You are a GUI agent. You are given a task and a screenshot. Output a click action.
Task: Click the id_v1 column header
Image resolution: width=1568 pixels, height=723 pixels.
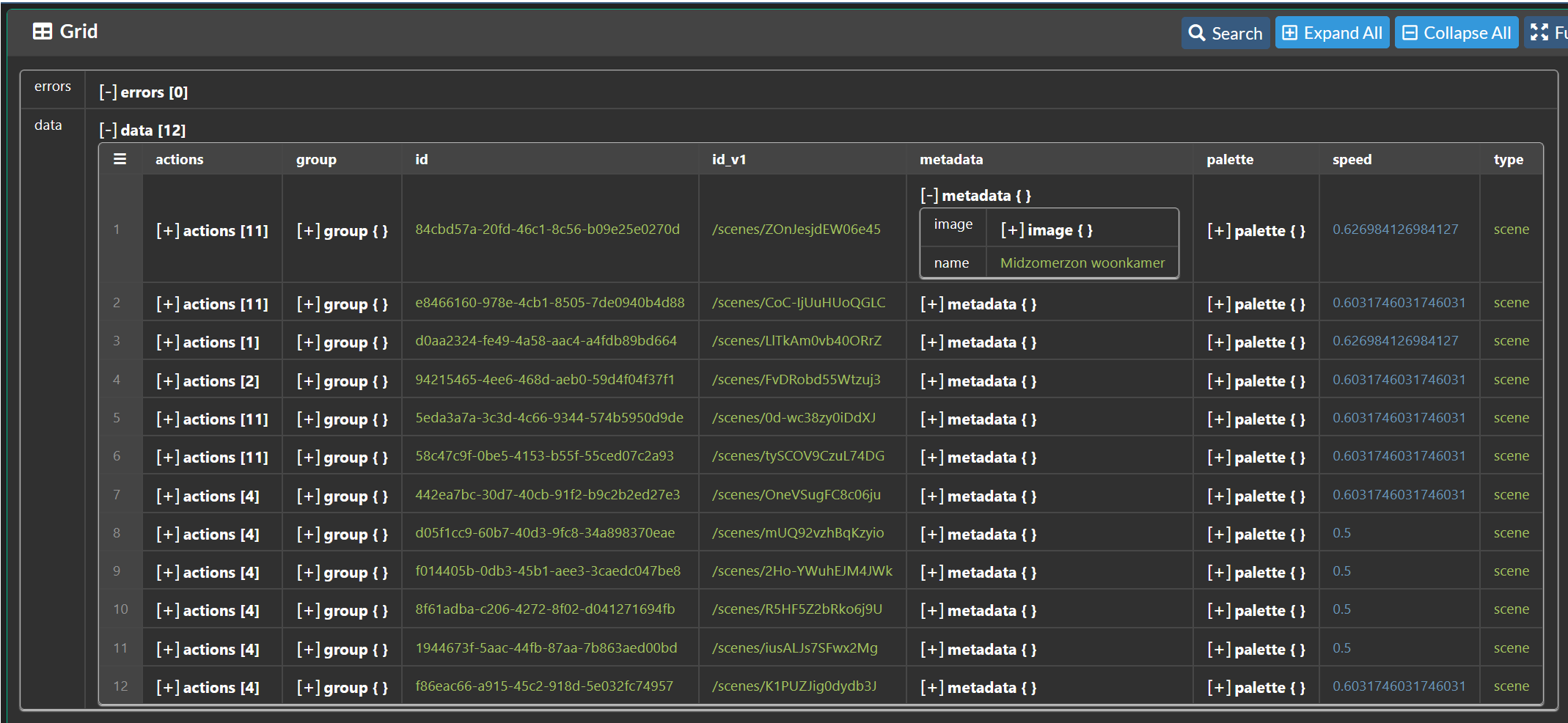point(728,160)
